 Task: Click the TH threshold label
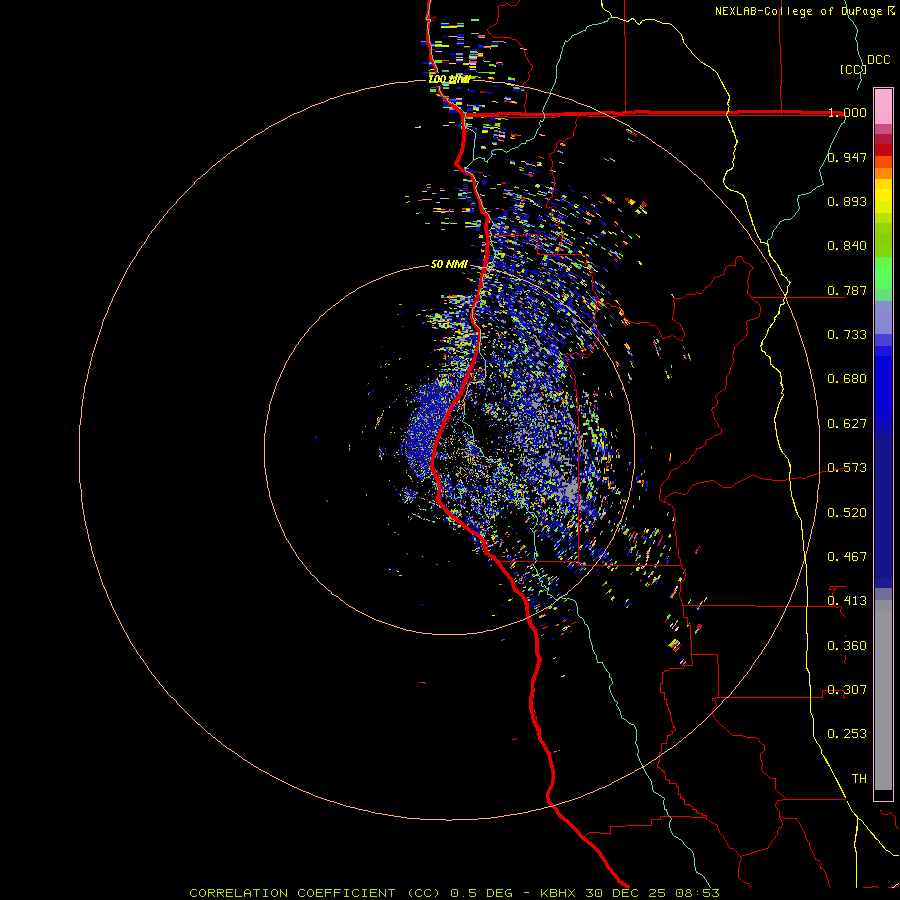click(859, 779)
